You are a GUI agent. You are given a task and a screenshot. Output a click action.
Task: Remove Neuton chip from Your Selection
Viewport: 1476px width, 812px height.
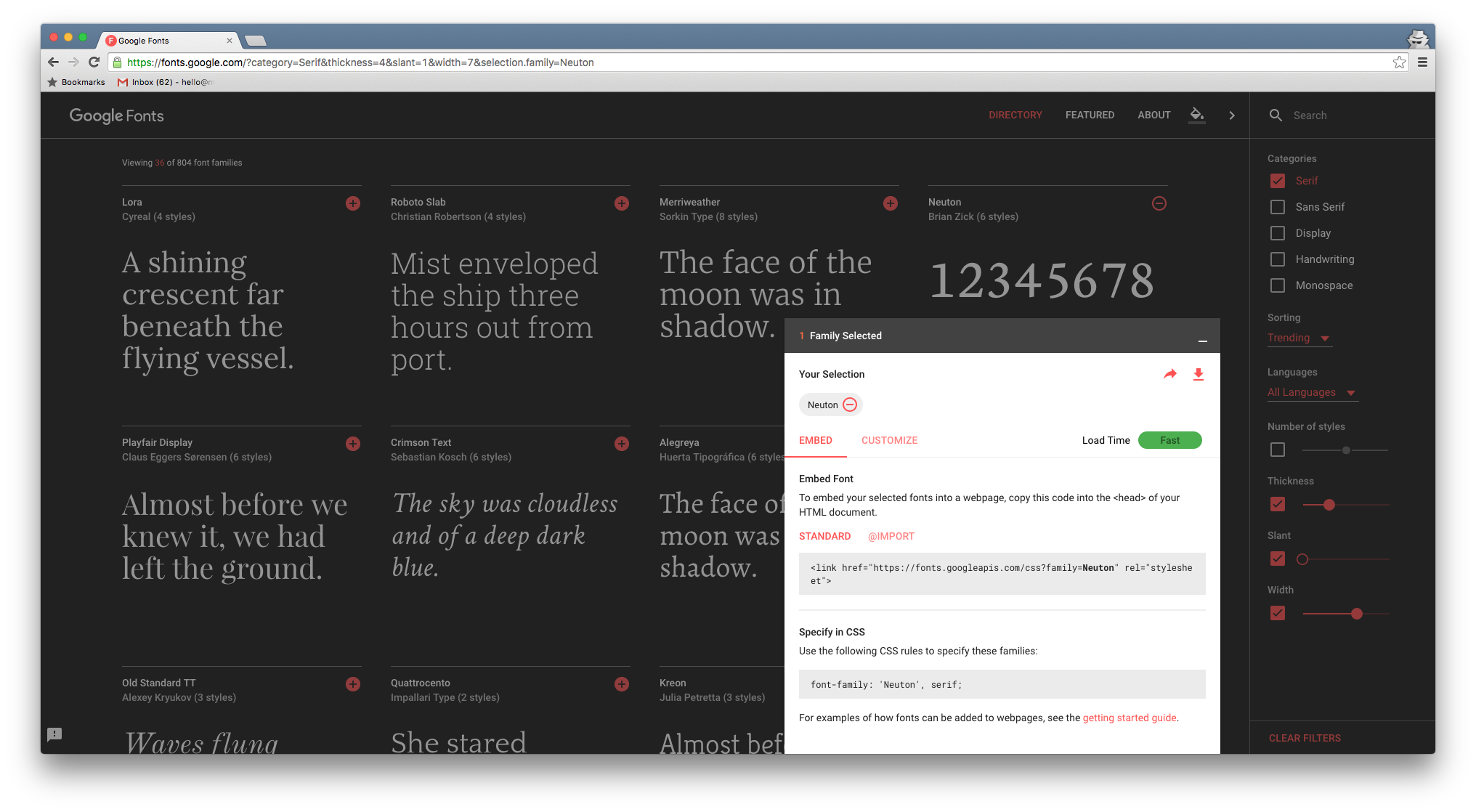click(x=850, y=405)
